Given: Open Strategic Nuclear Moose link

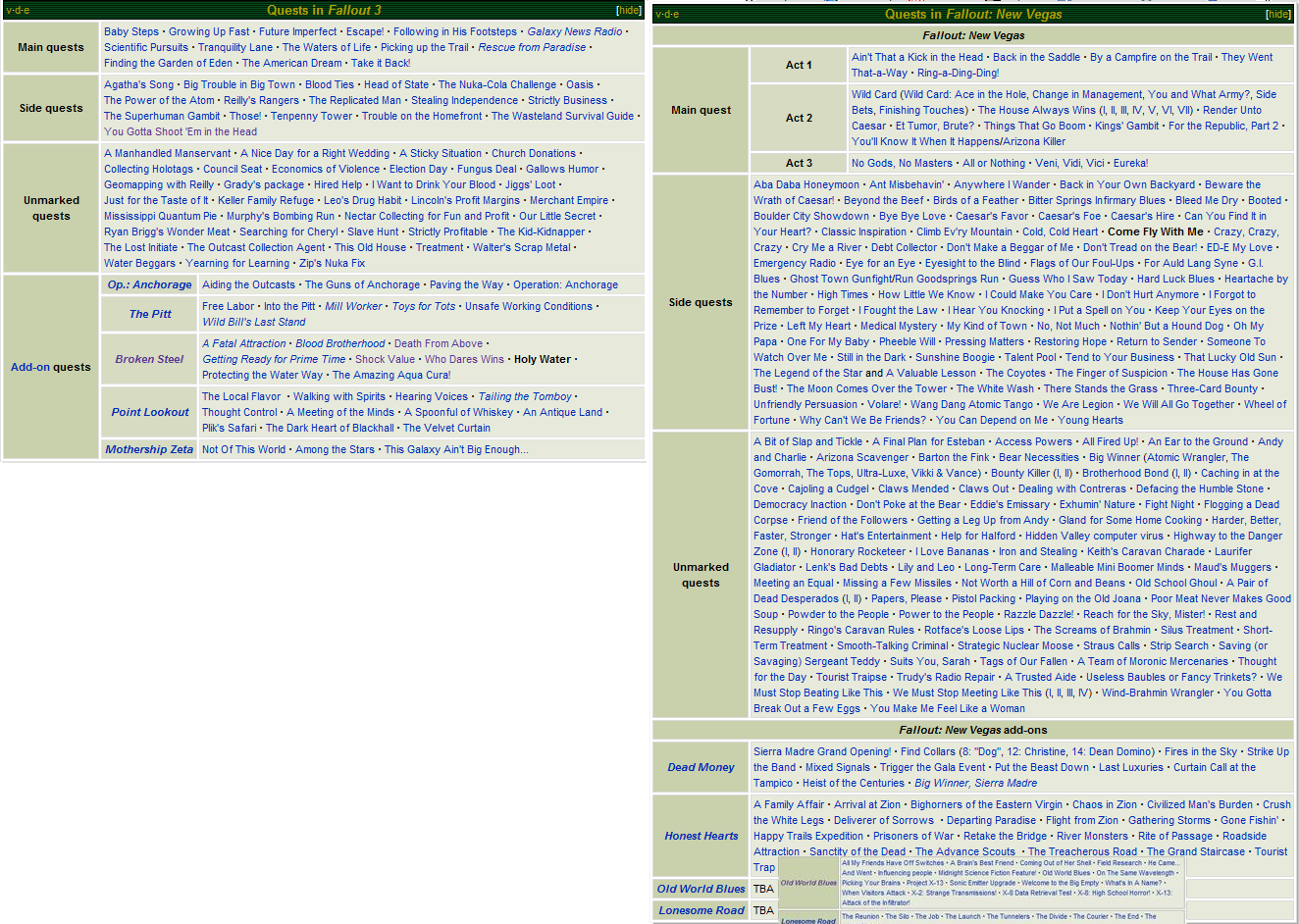Looking at the screenshot, I should pos(1015,645).
